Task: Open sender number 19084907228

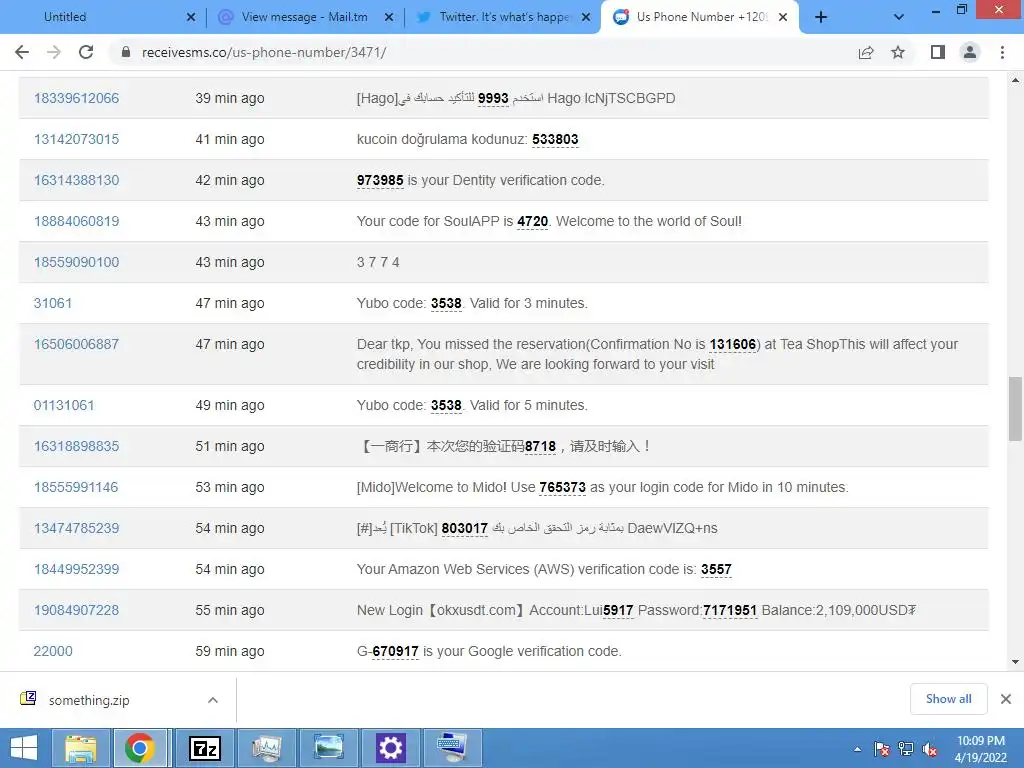Action: (x=76, y=610)
